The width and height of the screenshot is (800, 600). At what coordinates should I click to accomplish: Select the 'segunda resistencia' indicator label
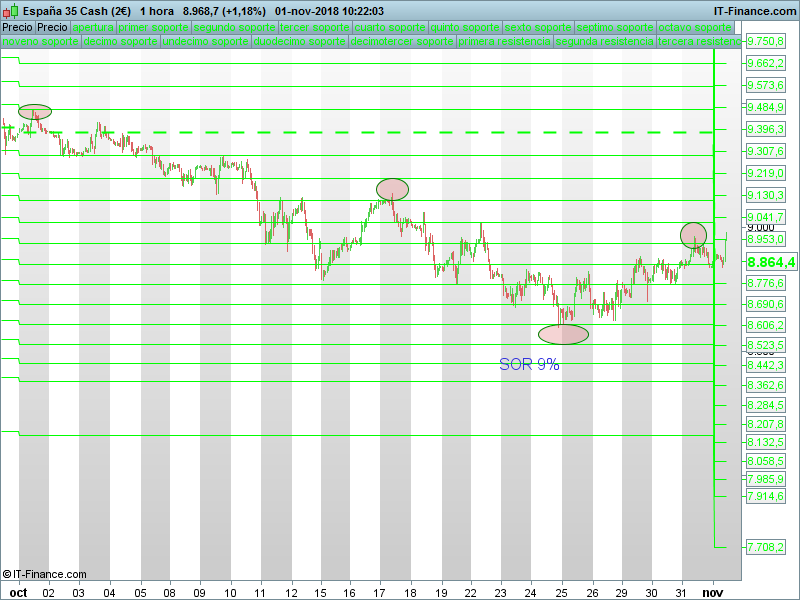pyautogui.click(x=605, y=43)
